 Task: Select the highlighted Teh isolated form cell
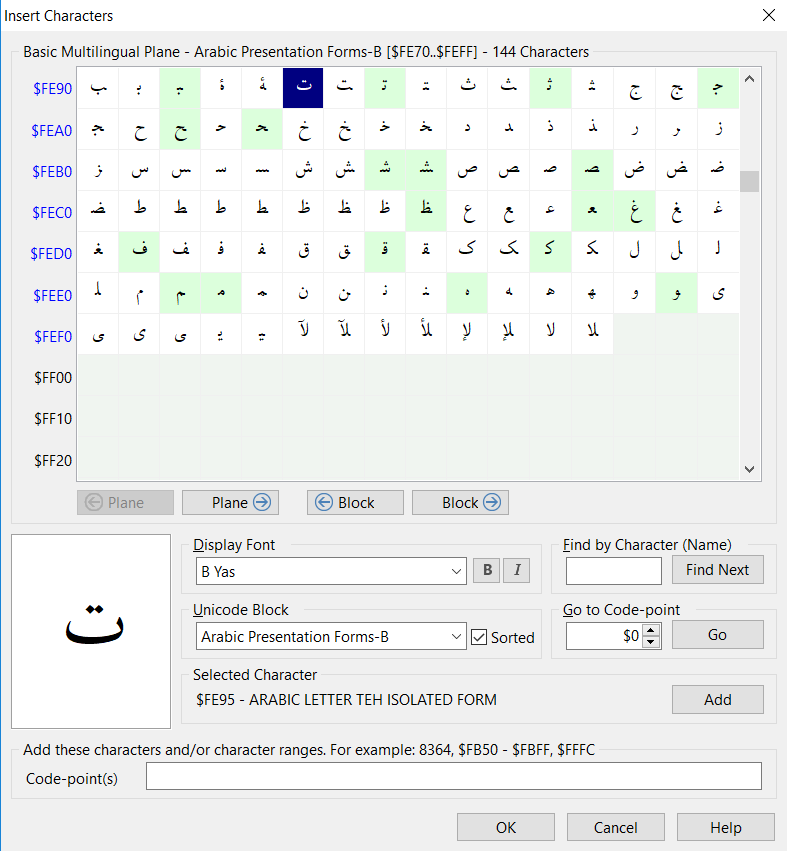pyautogui.click(x=304, y=88)
